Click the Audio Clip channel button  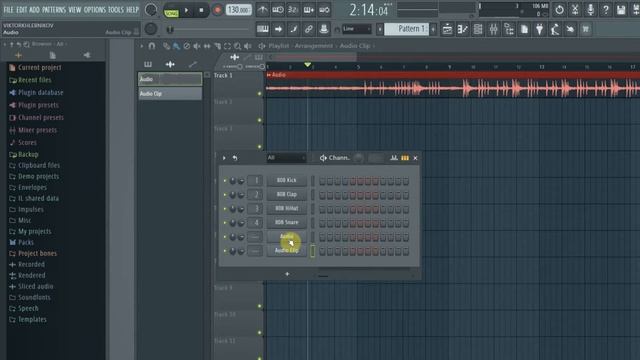[287, 251]
